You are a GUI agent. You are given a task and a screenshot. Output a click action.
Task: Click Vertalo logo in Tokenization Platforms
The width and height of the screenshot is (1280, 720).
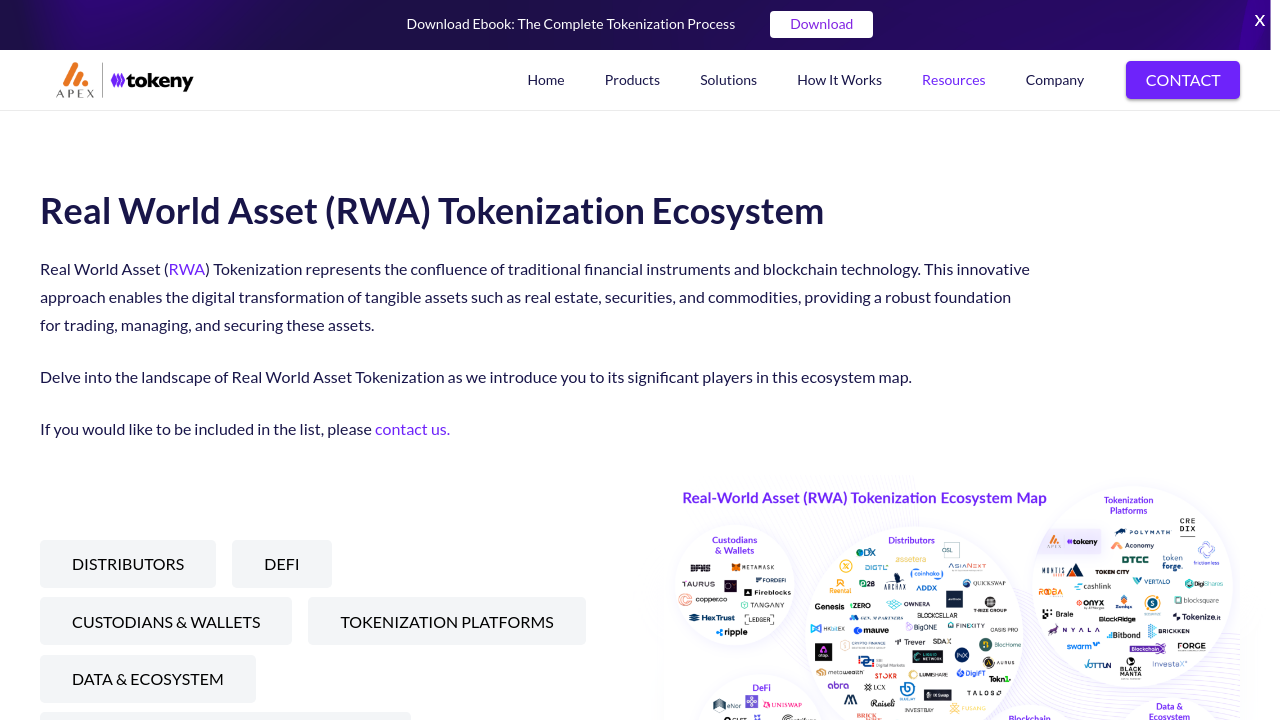click(x=1151, y=581)
